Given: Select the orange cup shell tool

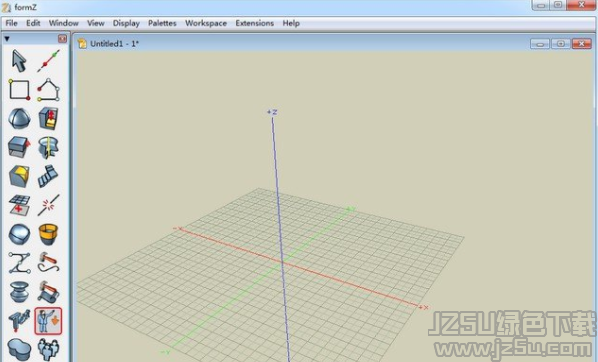Looking at the screenshot, I should click(48, 234).
